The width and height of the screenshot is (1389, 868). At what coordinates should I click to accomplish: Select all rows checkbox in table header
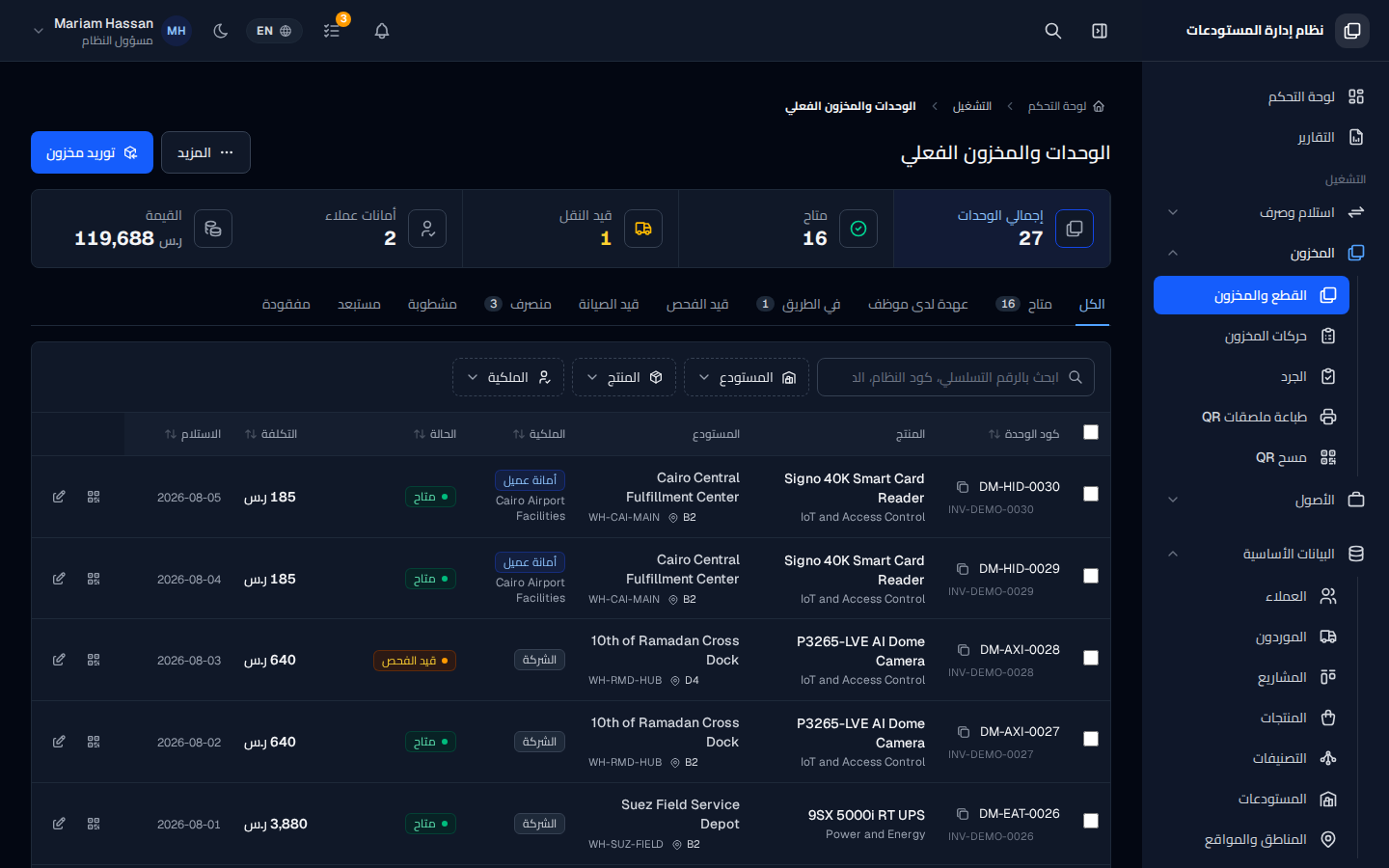pos(1091,432)
